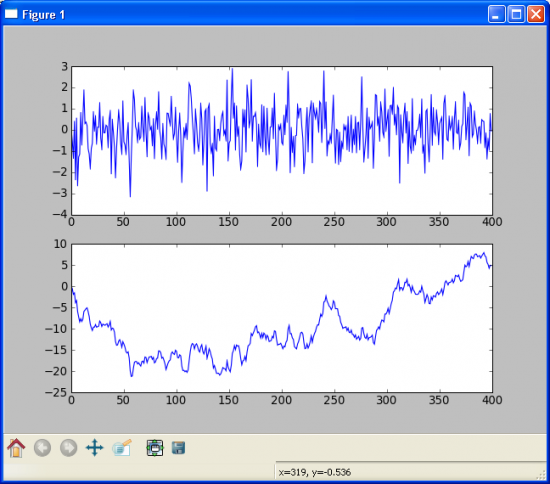Save the figure with floppy icon

pyautogui.click(x=179, y=448)
